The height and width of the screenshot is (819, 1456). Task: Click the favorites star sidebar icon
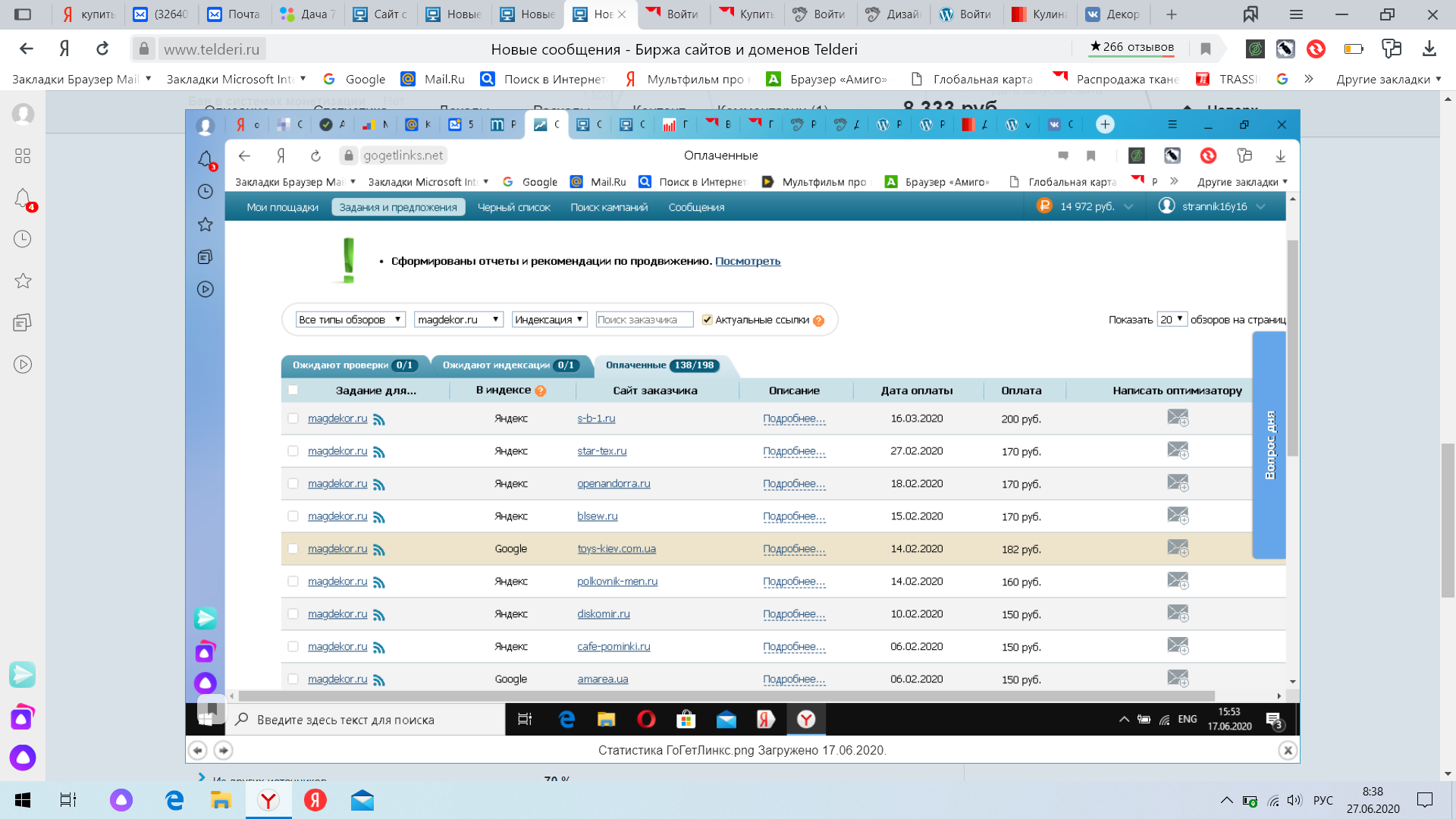(x=23, y=281)
